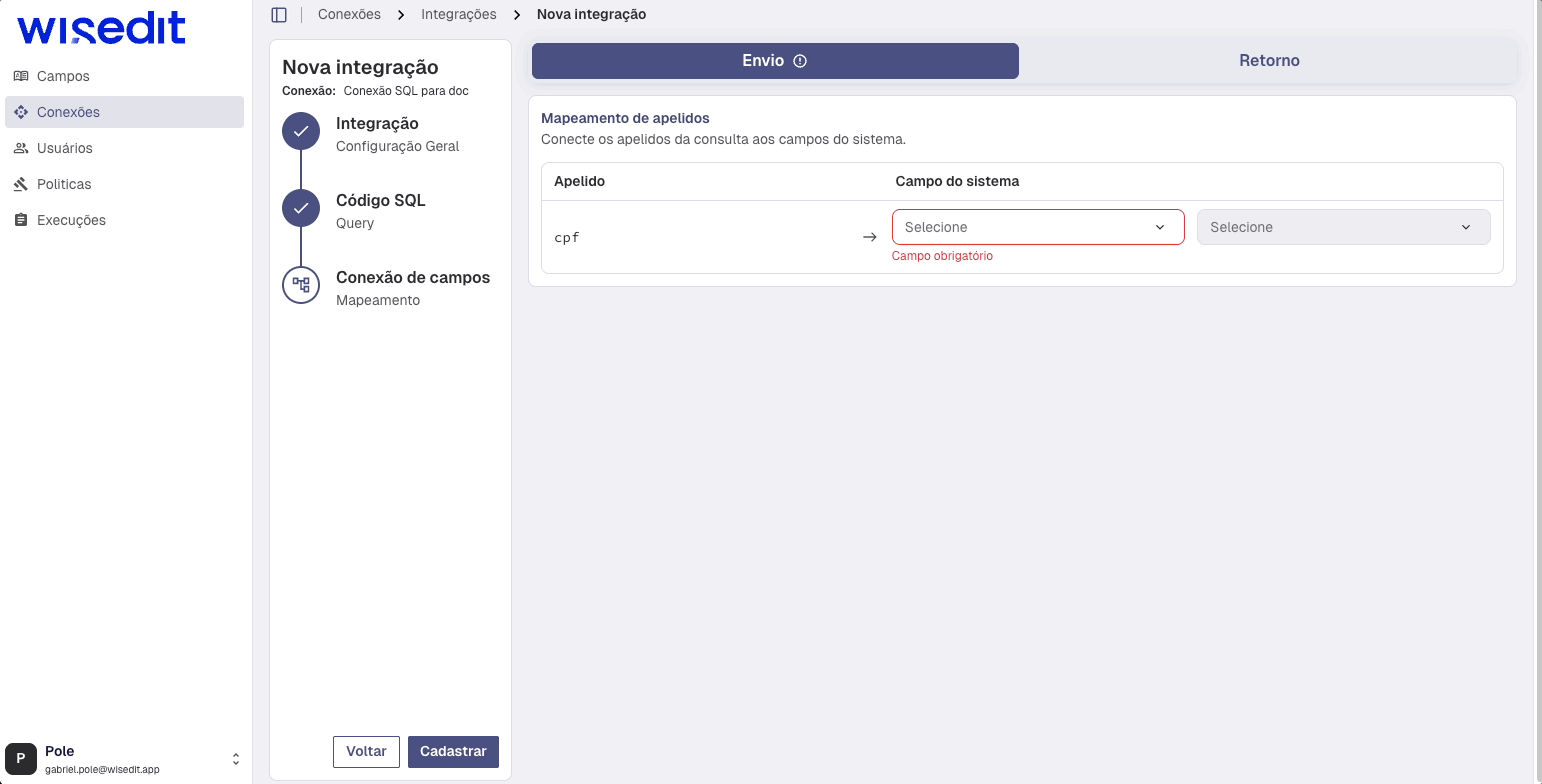This screenshot has width=1542, height=784.
Task: Click the Execuções clipboard icon
Action: tap(21, 220)
